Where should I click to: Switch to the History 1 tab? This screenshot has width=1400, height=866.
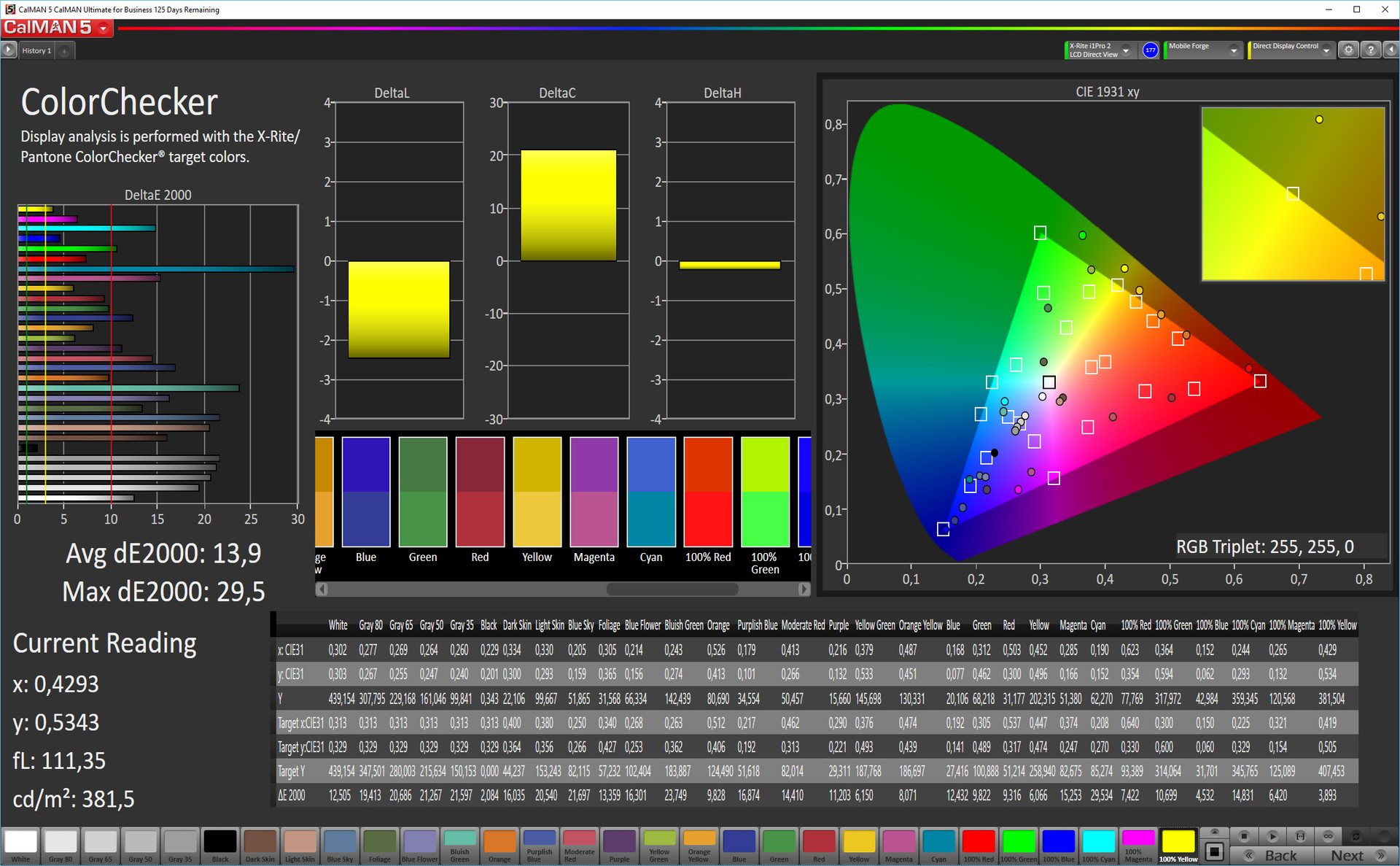pos(36,51)
